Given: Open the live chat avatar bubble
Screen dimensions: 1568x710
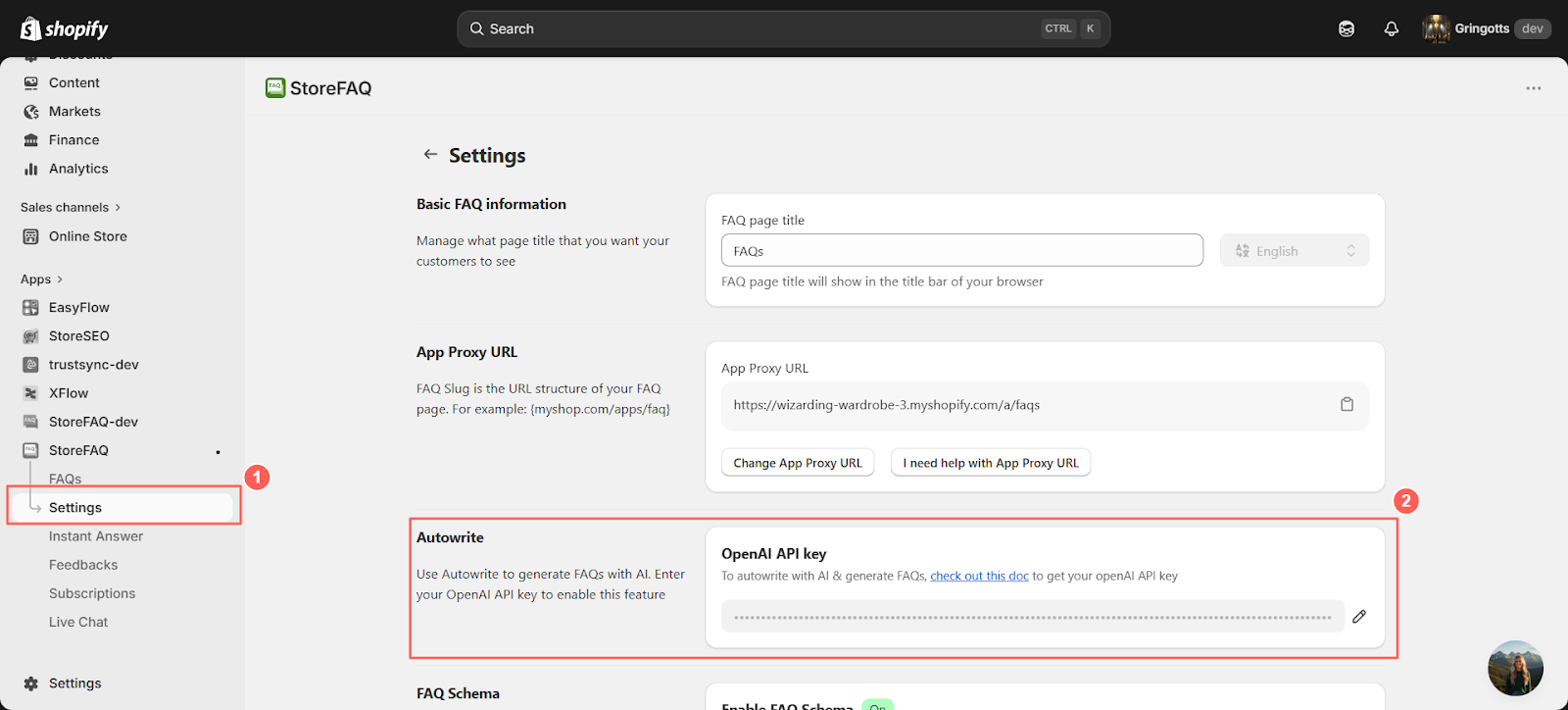Looking at the screenshot, I should (x=1515, y=669).
